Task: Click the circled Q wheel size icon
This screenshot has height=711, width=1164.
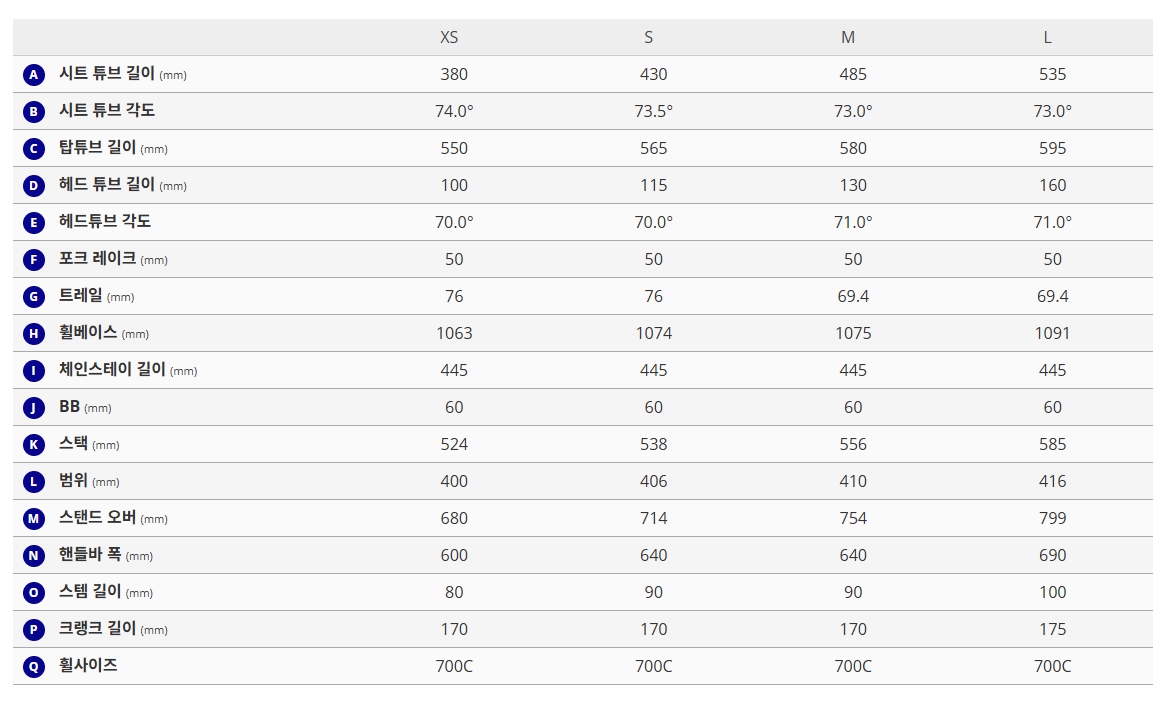Action: point(34,667)
